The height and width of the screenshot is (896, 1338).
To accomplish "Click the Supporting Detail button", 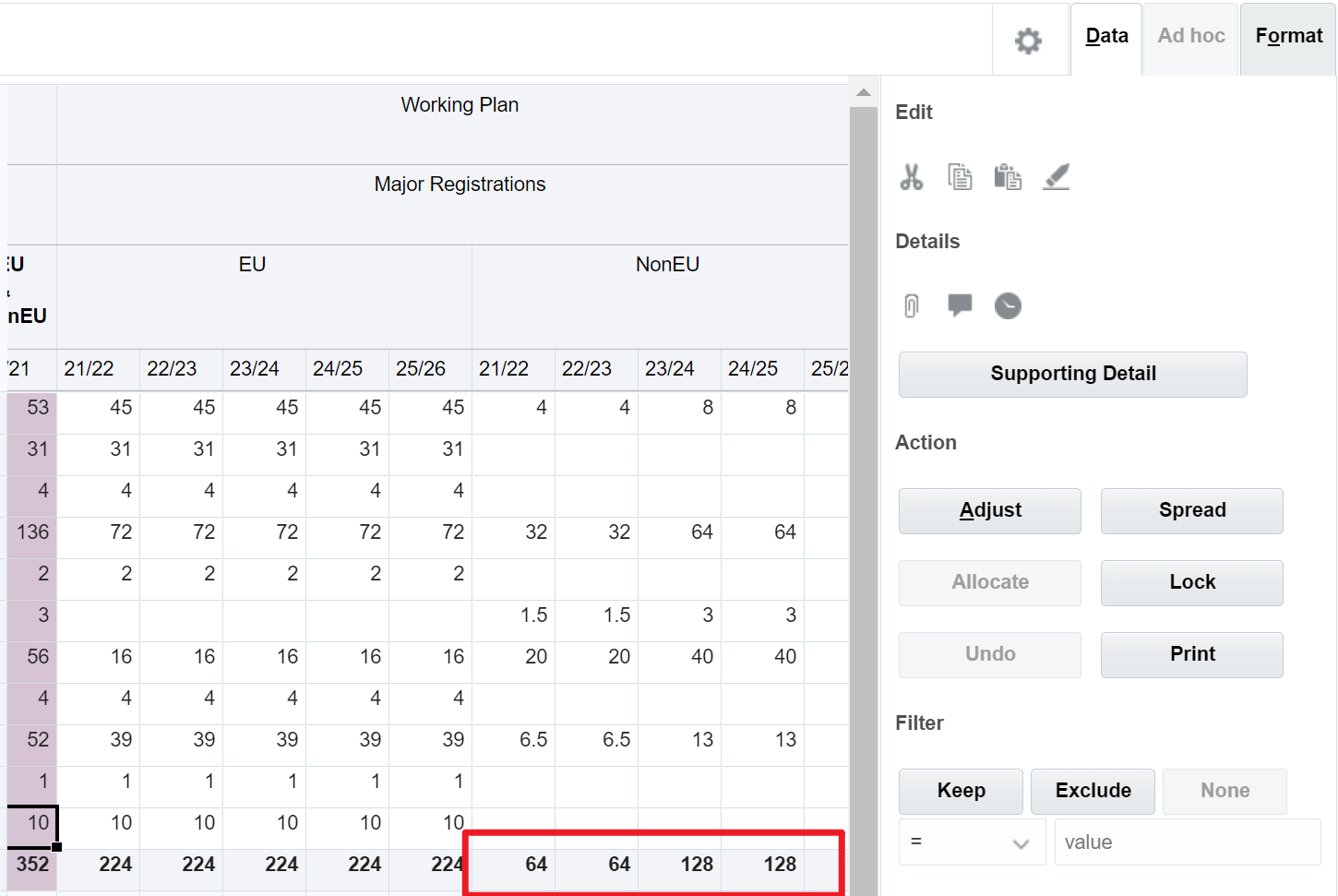I will (1072, 374).
